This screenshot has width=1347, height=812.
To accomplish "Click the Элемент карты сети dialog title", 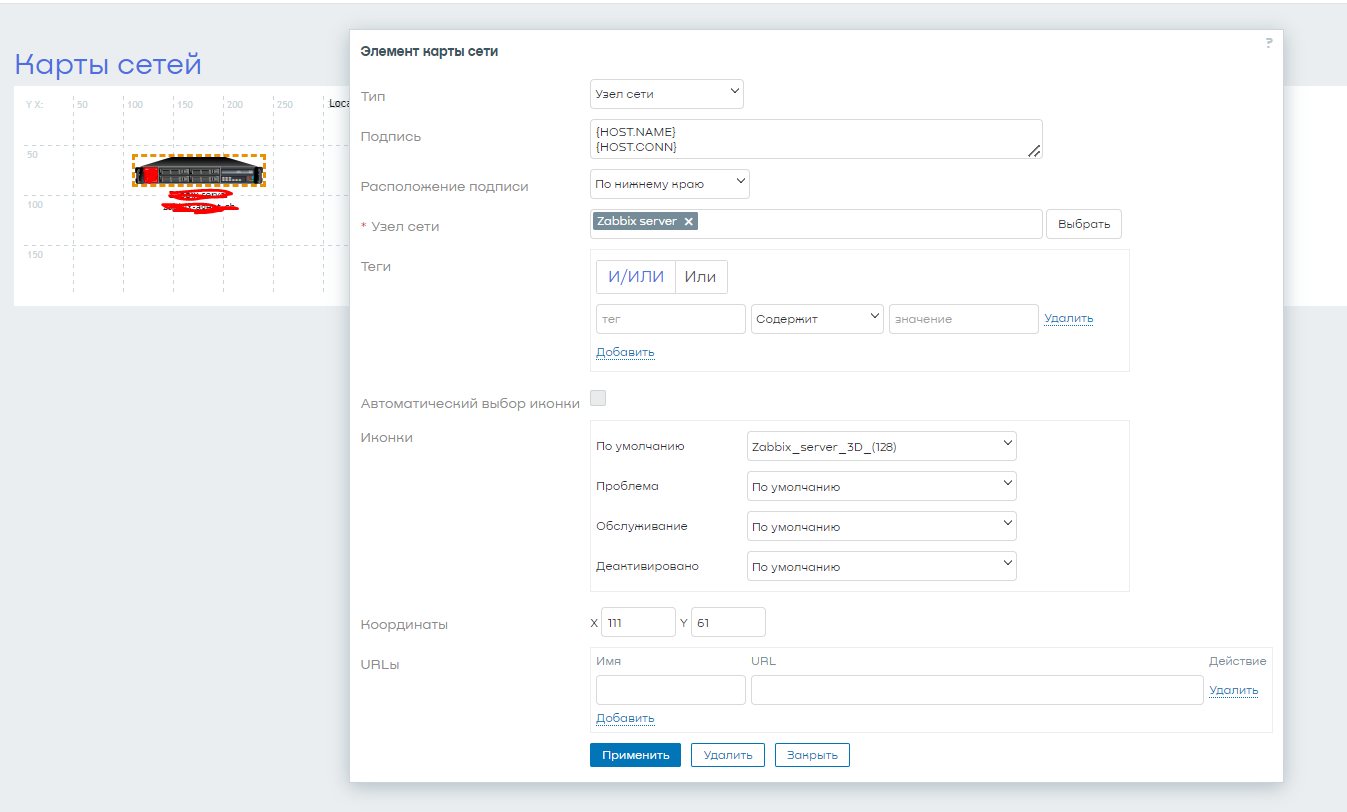I will (x=429, y=52).
